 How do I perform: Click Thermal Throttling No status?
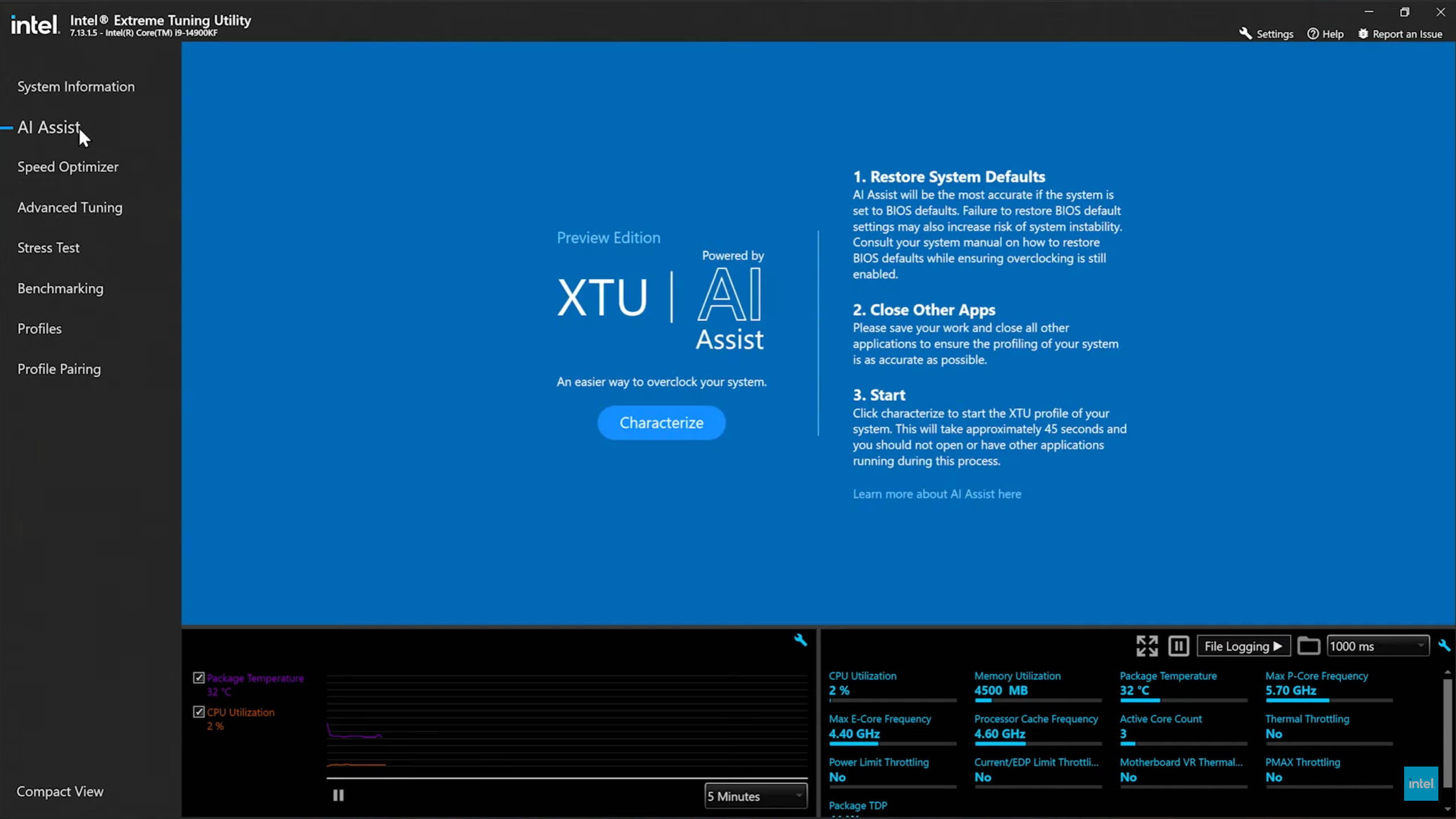1274,734
